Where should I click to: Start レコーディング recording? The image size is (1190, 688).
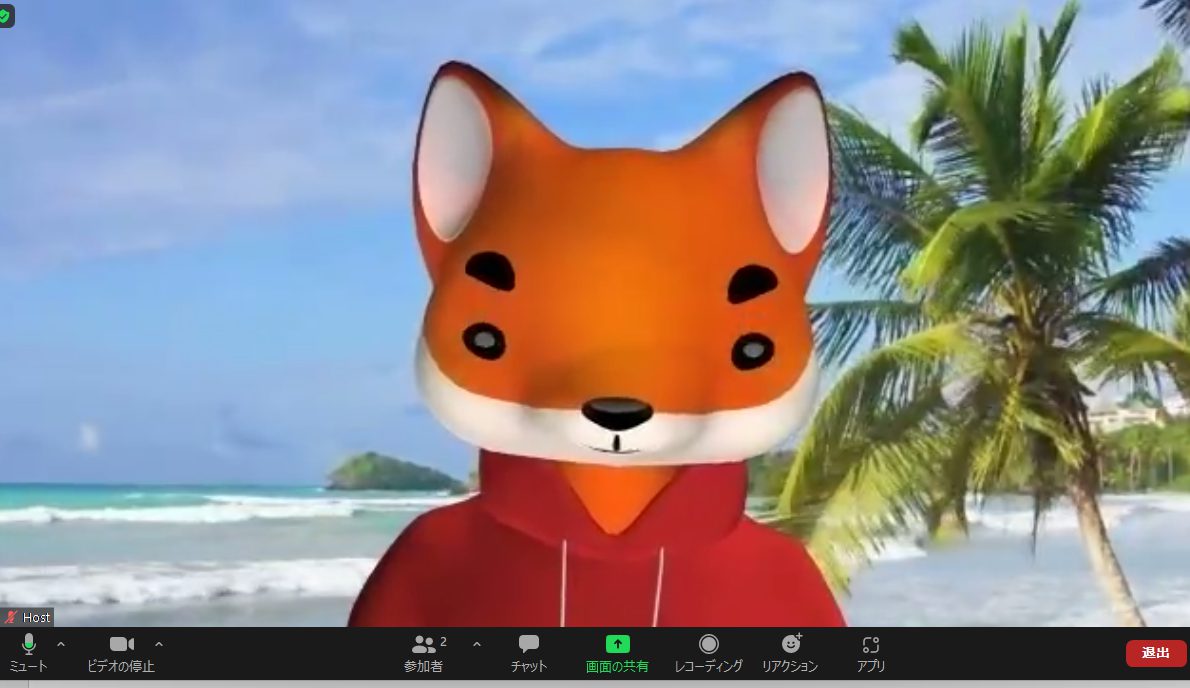[x=708, y=654]
